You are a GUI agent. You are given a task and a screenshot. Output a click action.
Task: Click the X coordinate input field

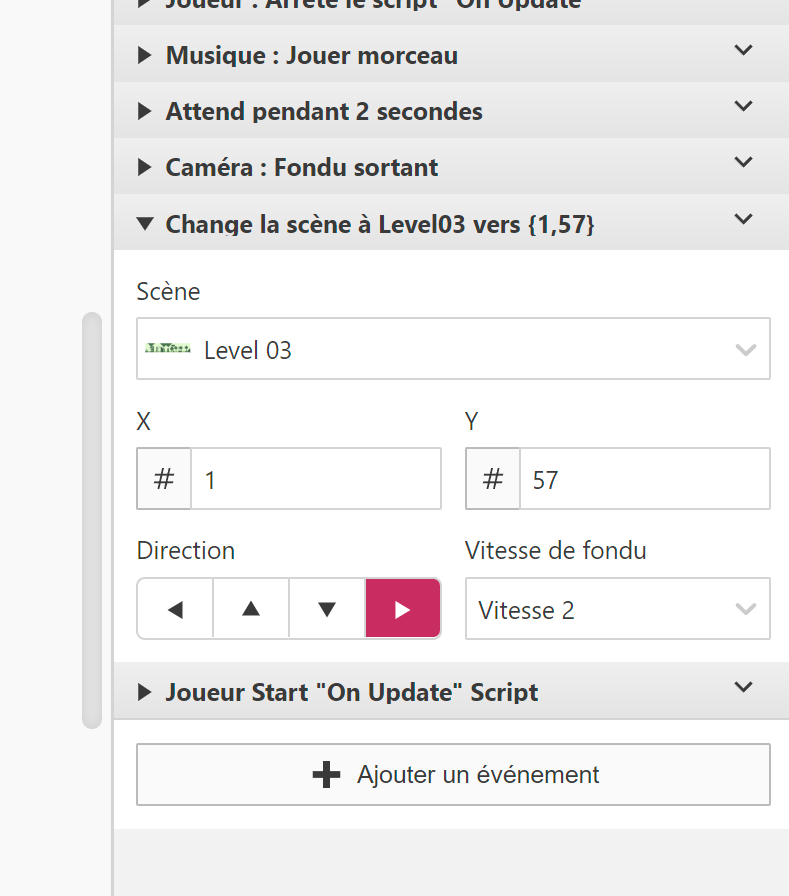(x=315, y=479)
